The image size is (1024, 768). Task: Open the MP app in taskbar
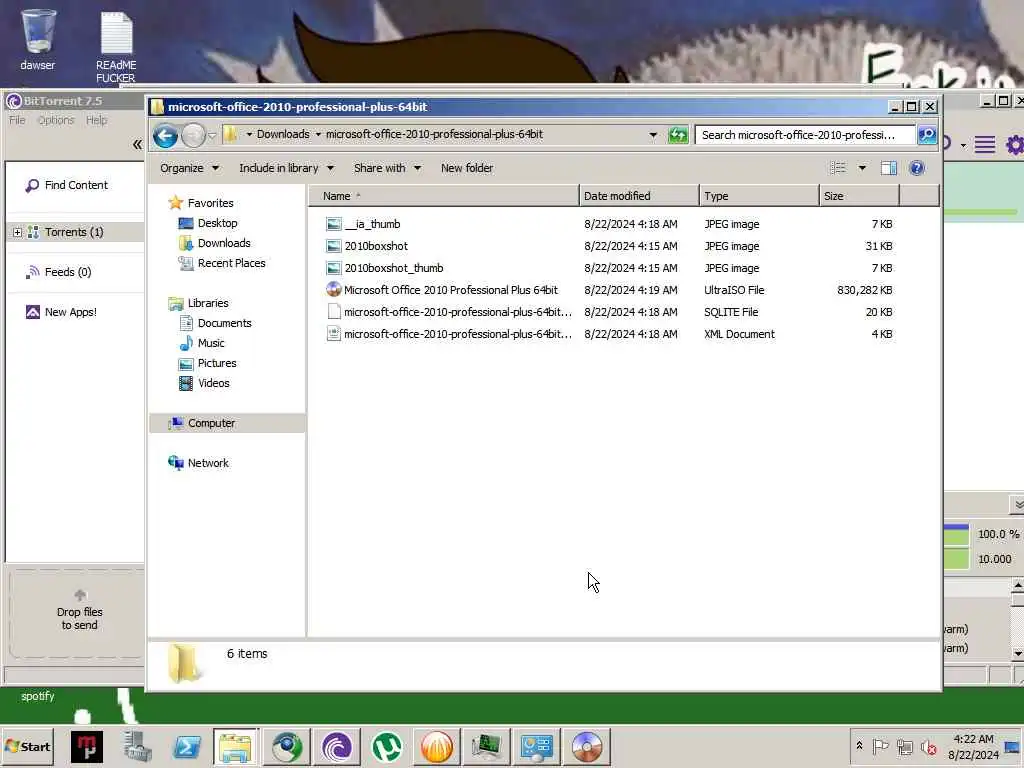click(x=87, y=746)
